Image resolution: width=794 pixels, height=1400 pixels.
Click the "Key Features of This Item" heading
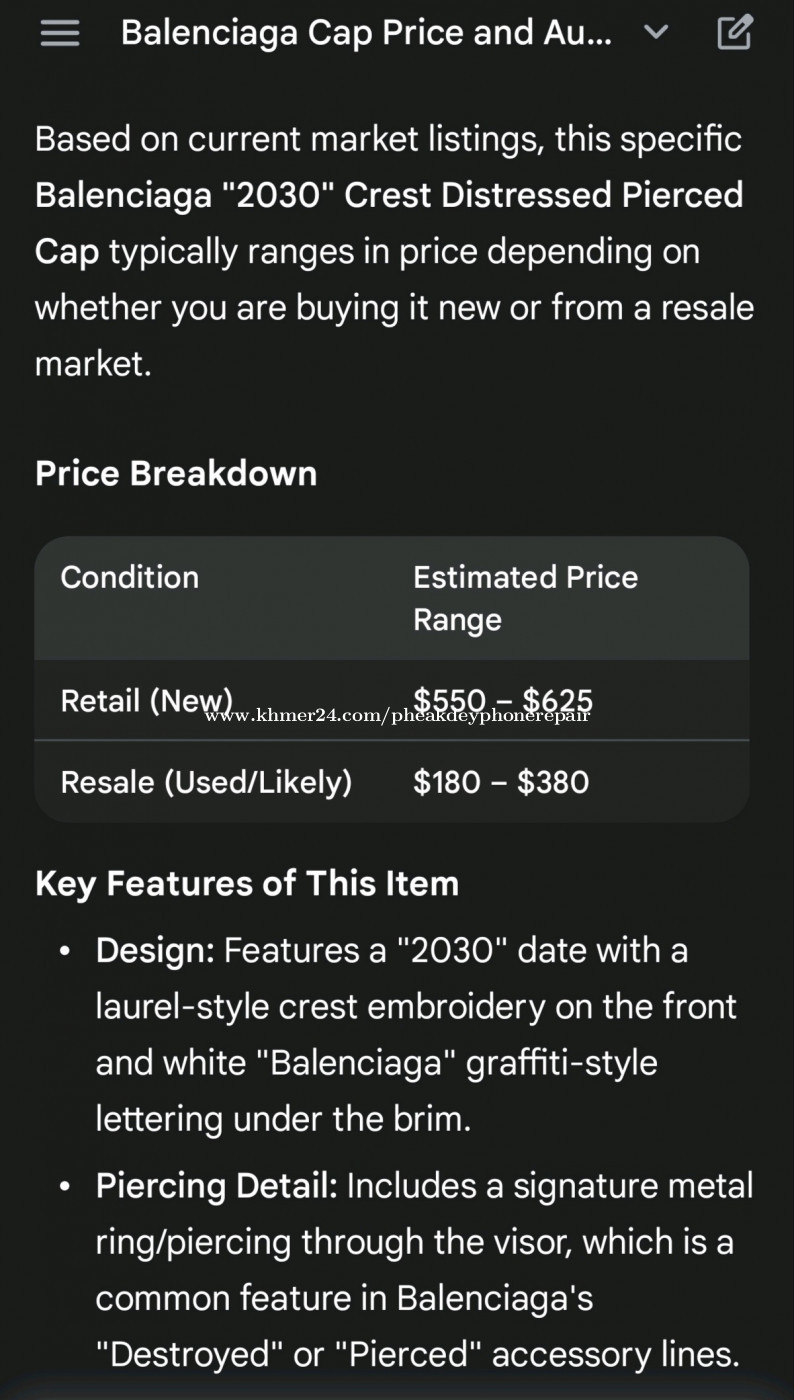pyautogui.click(x=247, y=883)
